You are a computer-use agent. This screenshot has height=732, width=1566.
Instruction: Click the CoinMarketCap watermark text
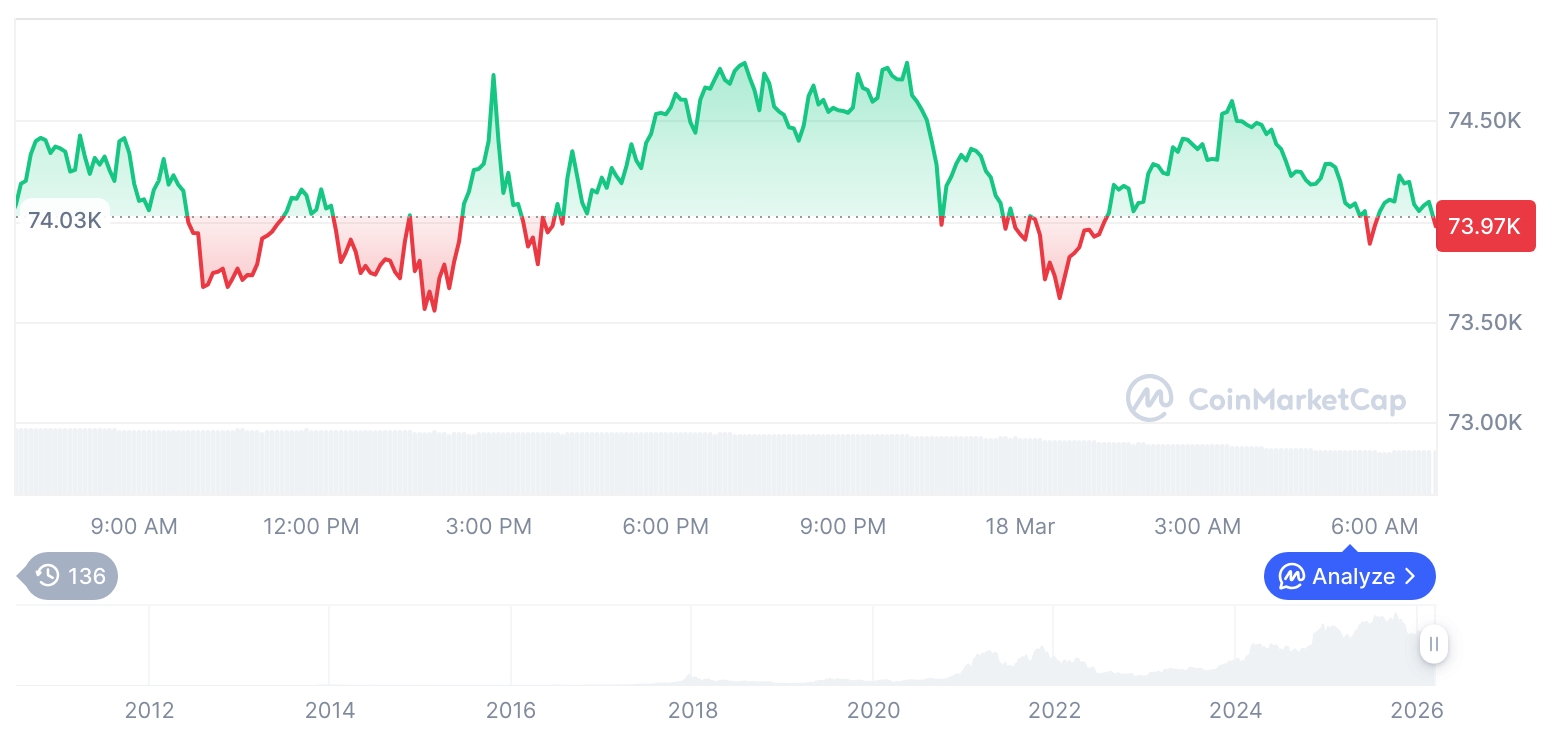(1296, 400)
